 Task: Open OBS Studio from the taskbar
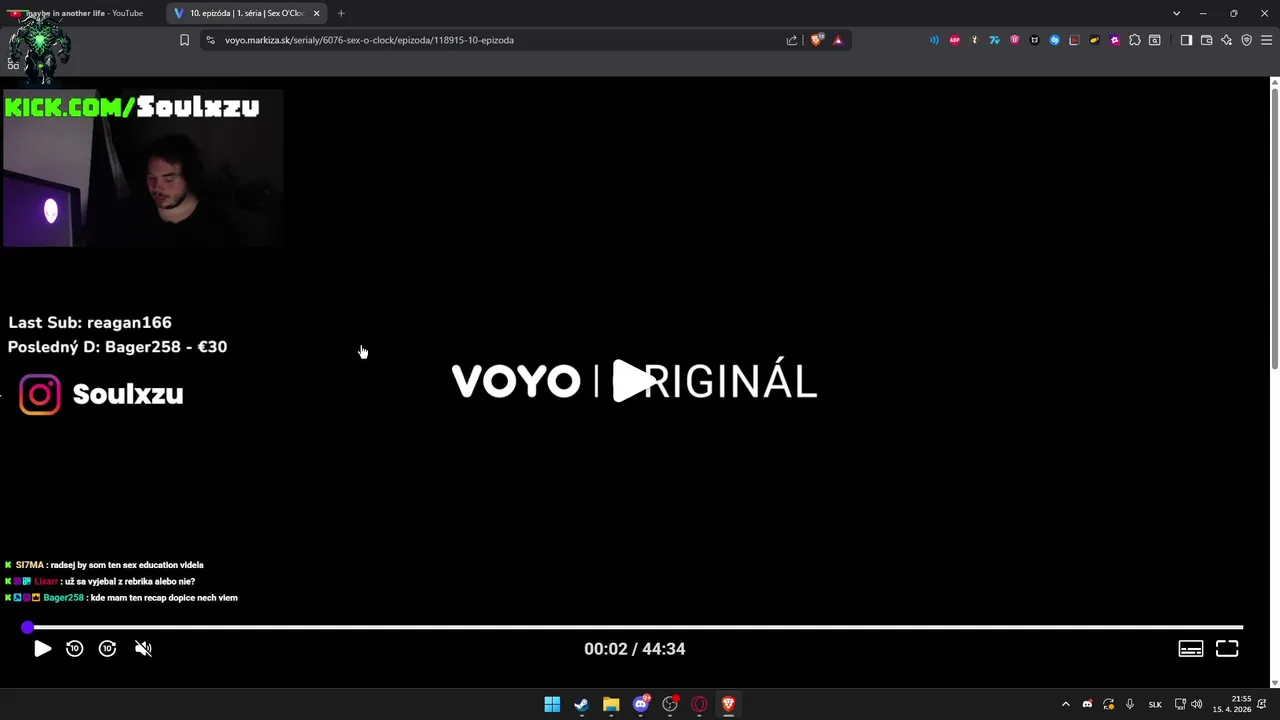tap(670, 704)
